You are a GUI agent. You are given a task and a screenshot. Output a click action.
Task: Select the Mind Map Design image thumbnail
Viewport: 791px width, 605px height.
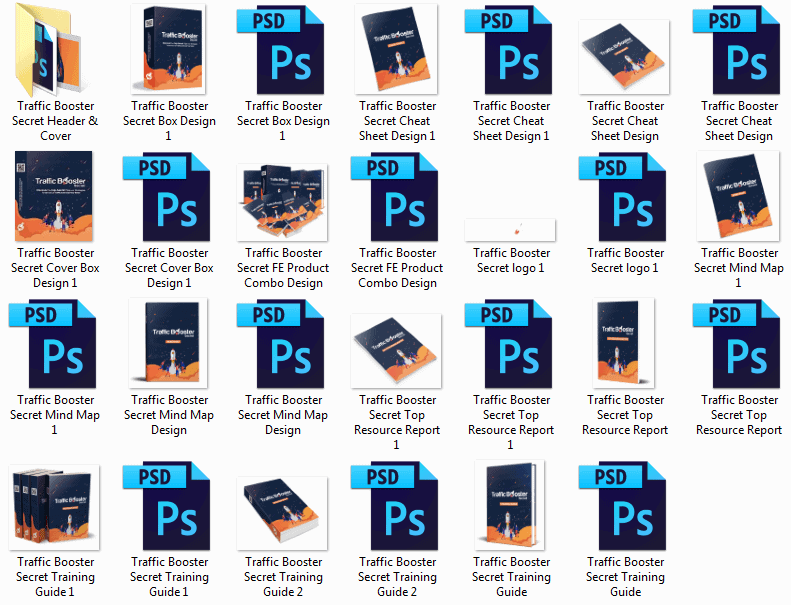168,343
